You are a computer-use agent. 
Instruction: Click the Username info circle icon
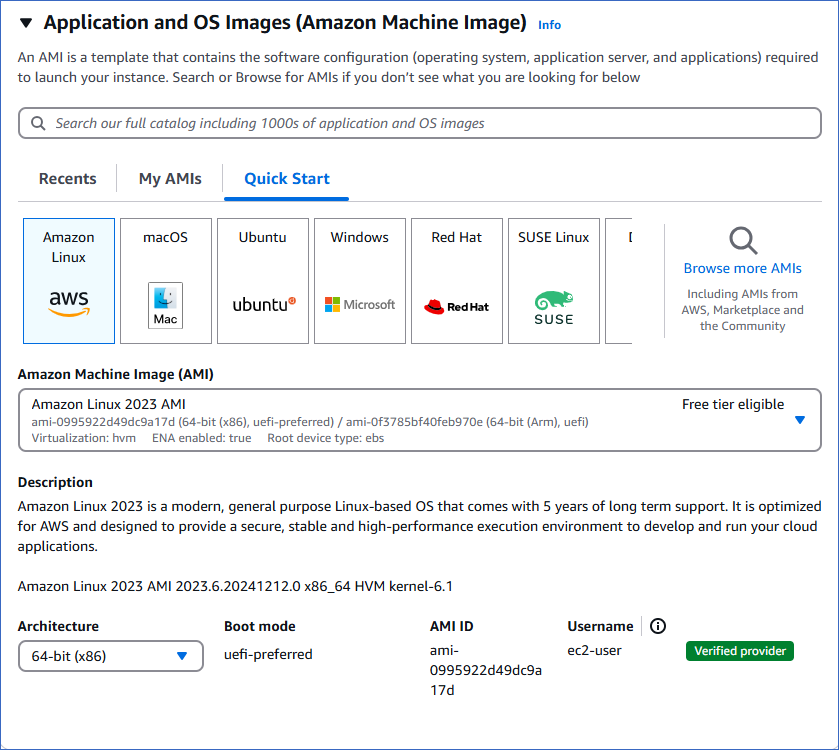658,626
